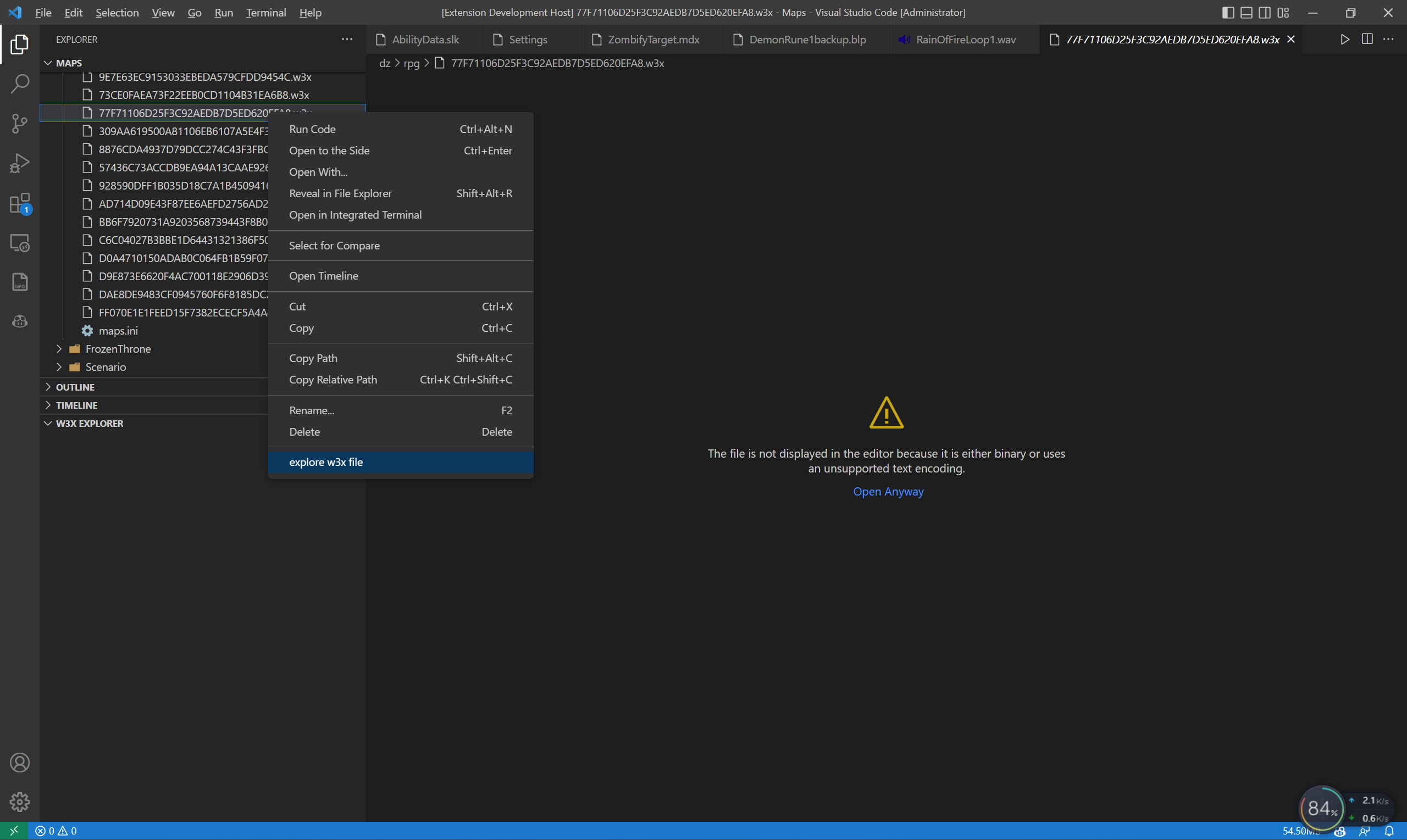Open Run and Debug view icon
Viewport: 1407px width, 840px height.
point(19,163)
